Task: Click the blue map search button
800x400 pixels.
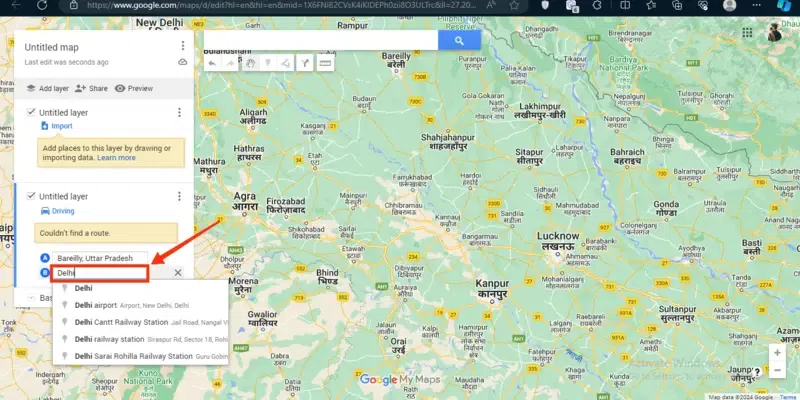Action: (x=459, y=40)
